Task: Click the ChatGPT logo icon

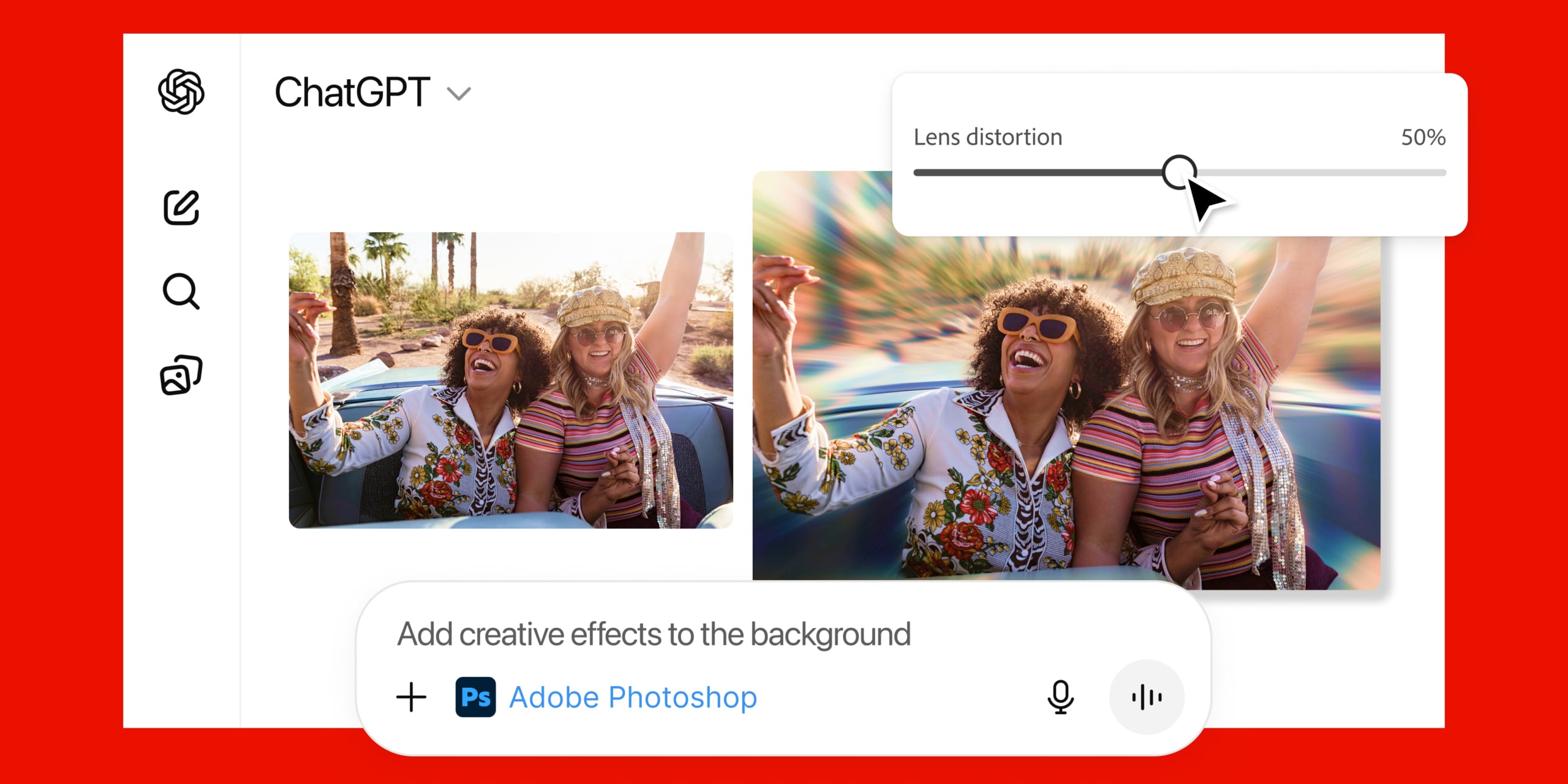Action: click(x=181, y=92)
